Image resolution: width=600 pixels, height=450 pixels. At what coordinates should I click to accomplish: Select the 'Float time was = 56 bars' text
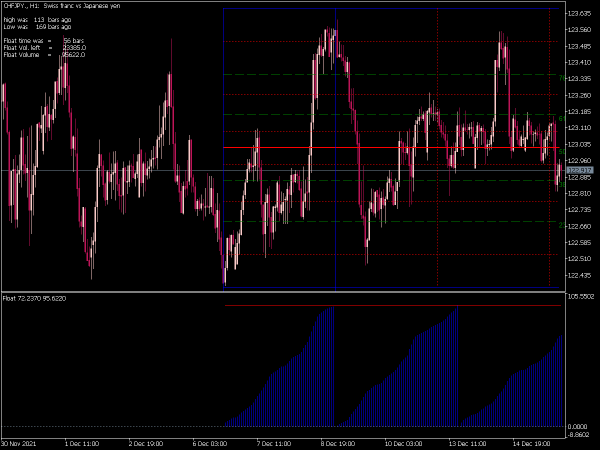pos(44,41)
